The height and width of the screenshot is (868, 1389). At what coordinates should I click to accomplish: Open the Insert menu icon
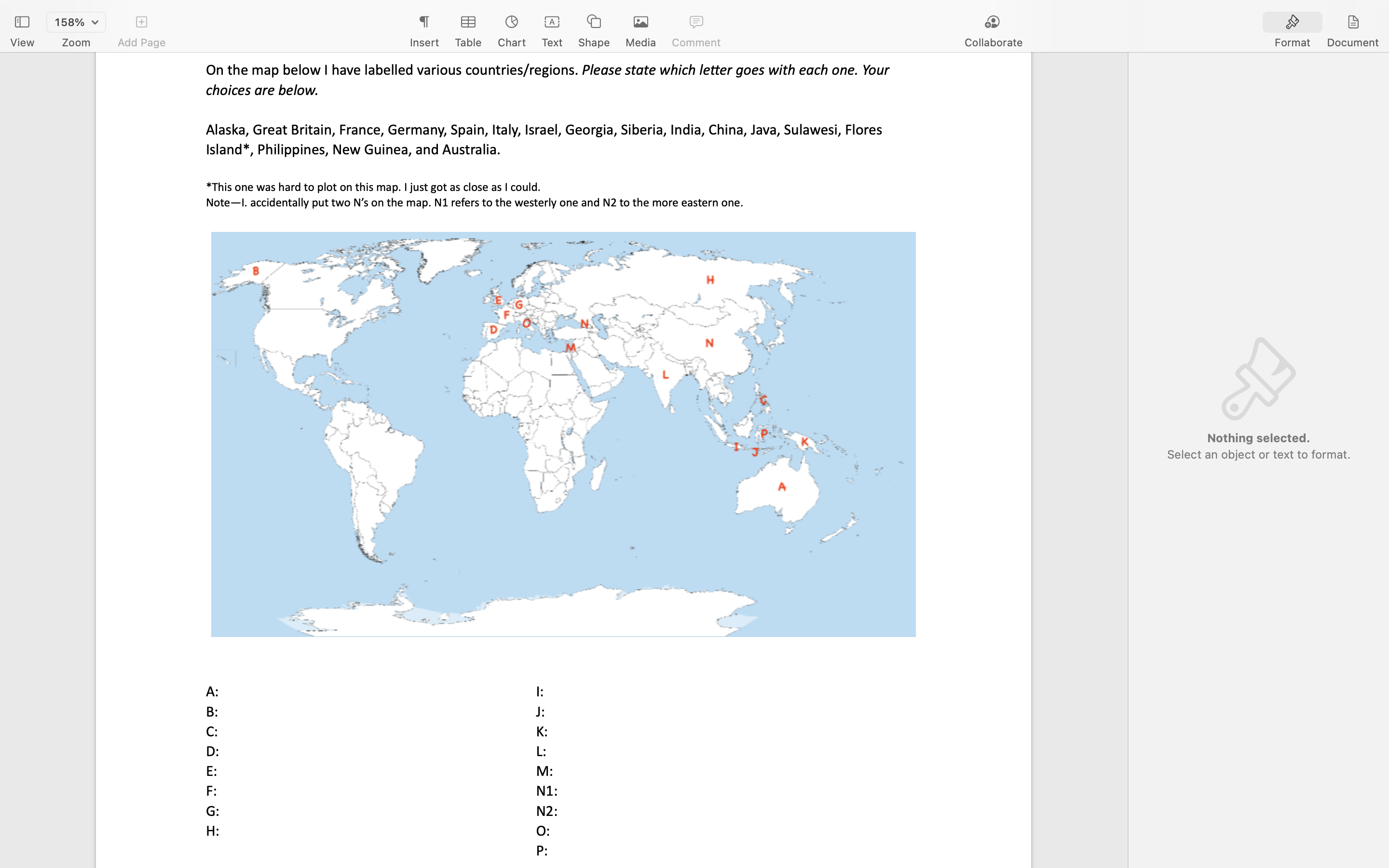[423, 22]
